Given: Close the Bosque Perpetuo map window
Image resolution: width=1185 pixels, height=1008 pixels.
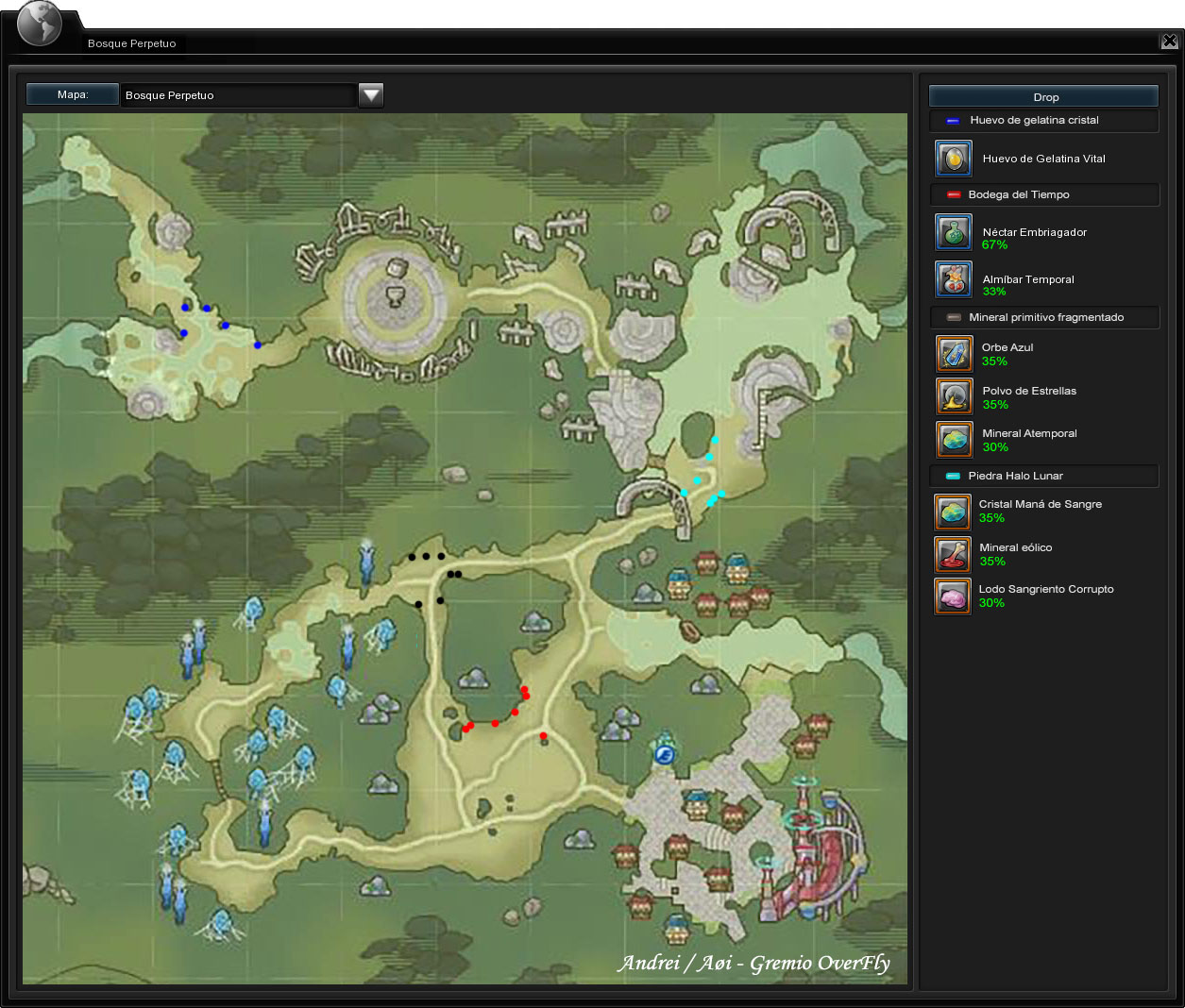Looking at the screenshot, I should [x=1169, y=41].
